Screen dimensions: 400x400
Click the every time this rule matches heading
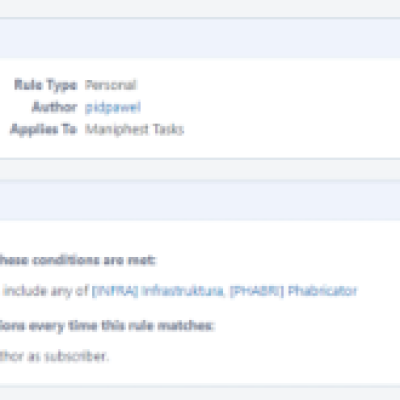pyautogui.click(x=107, y=326)
